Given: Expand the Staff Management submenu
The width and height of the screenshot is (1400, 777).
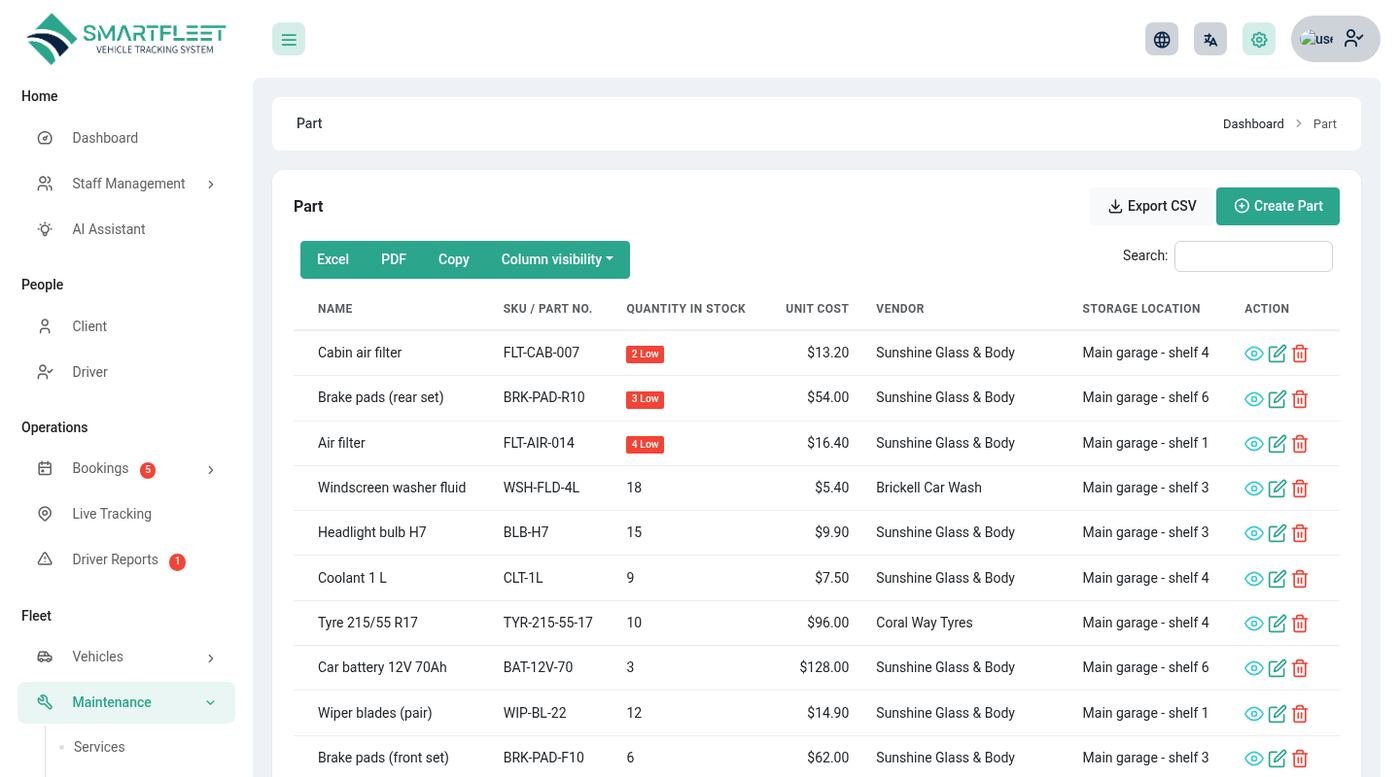Looking at the screenshot, I should (x=127, y=184).
